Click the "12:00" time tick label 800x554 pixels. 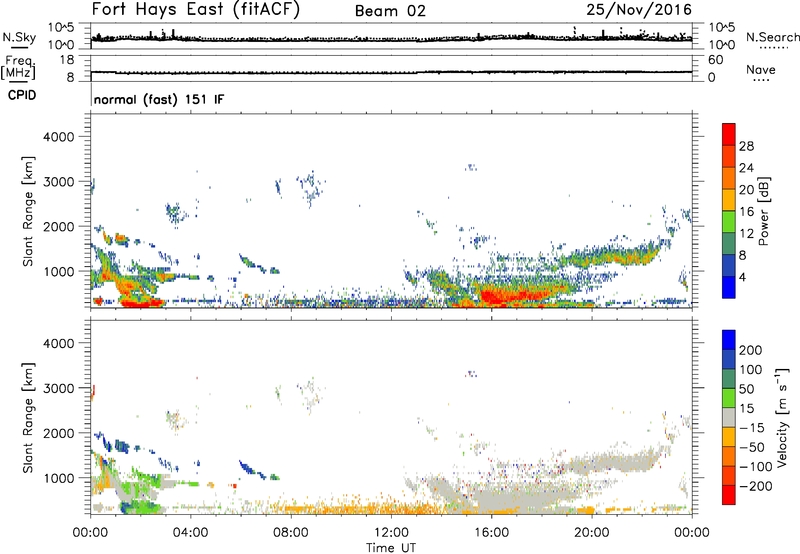(x=391, y=533)
